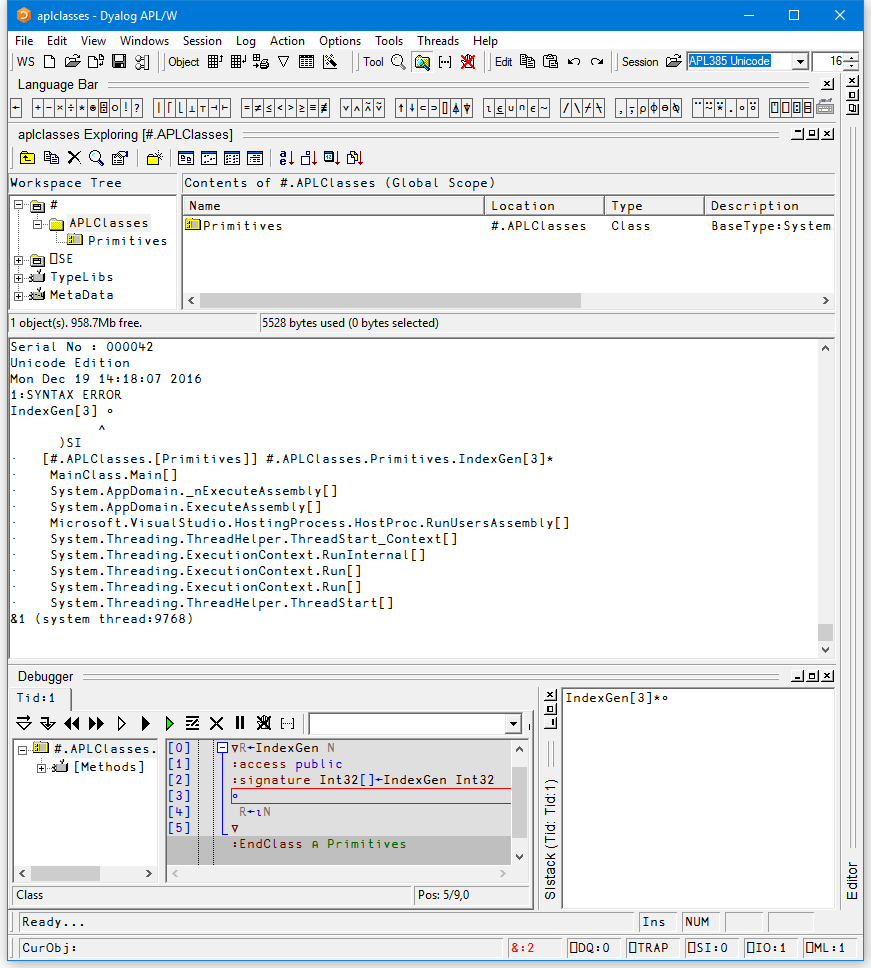Screen dimensions: 871x968
Task: Click the Delete (X) icon in Explorer toolbar
Action: [74, 158]
